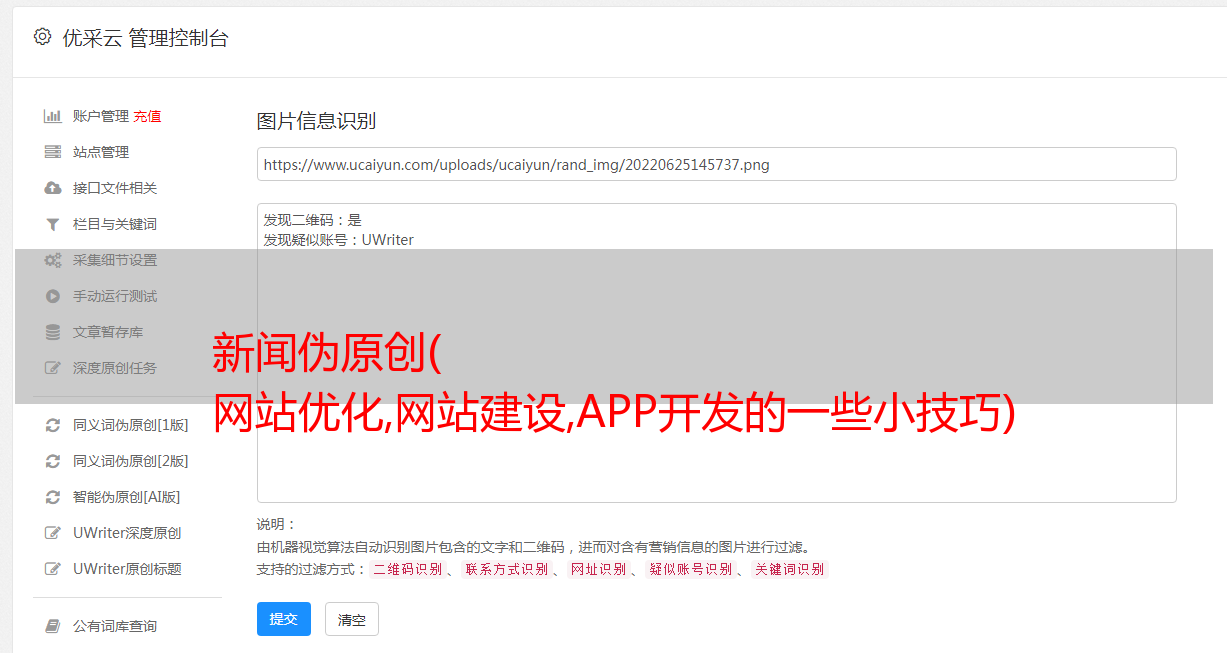Click the refresh icon for 同义词伪原创[1版]

click(53, 425)
